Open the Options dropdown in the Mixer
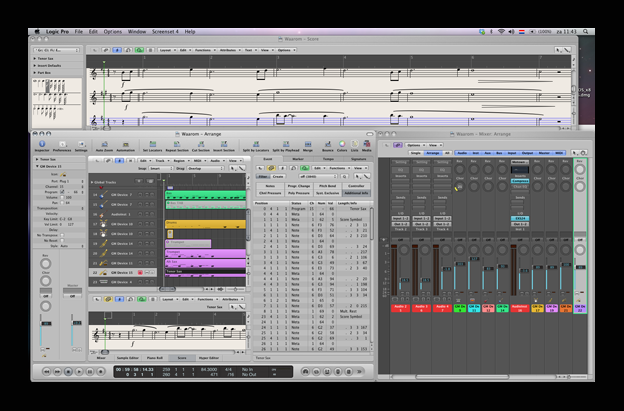This screenshot has height=411, width=624. coord(415,145)
